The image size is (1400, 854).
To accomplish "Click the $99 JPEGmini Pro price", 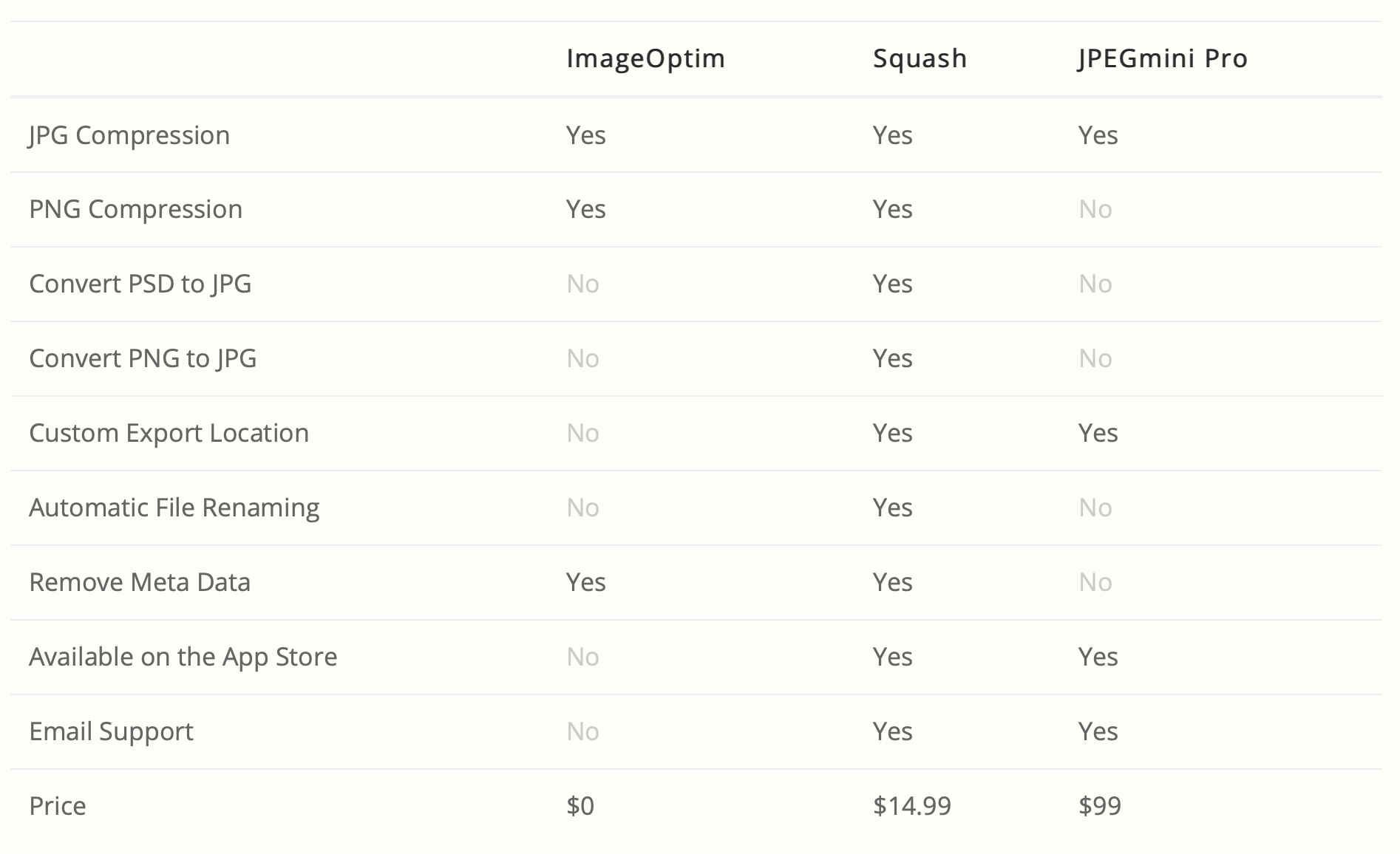I will pyautogui.click(x=1100, y=806).
